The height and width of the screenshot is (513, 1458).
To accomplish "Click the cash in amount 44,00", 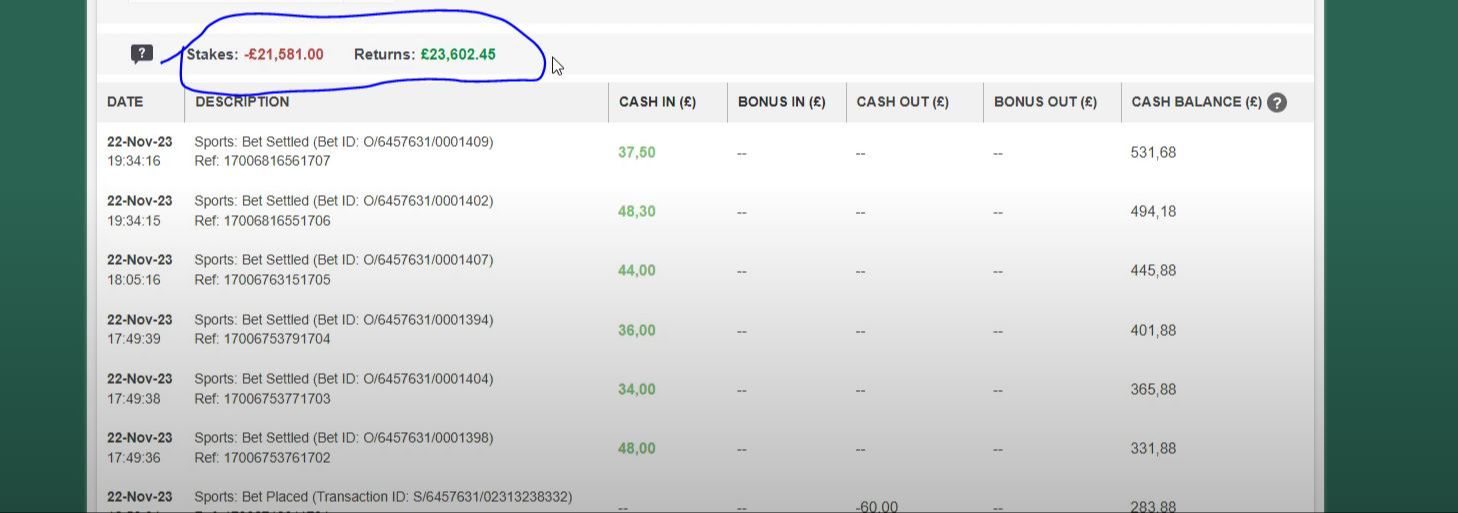I will click(637, 271).
